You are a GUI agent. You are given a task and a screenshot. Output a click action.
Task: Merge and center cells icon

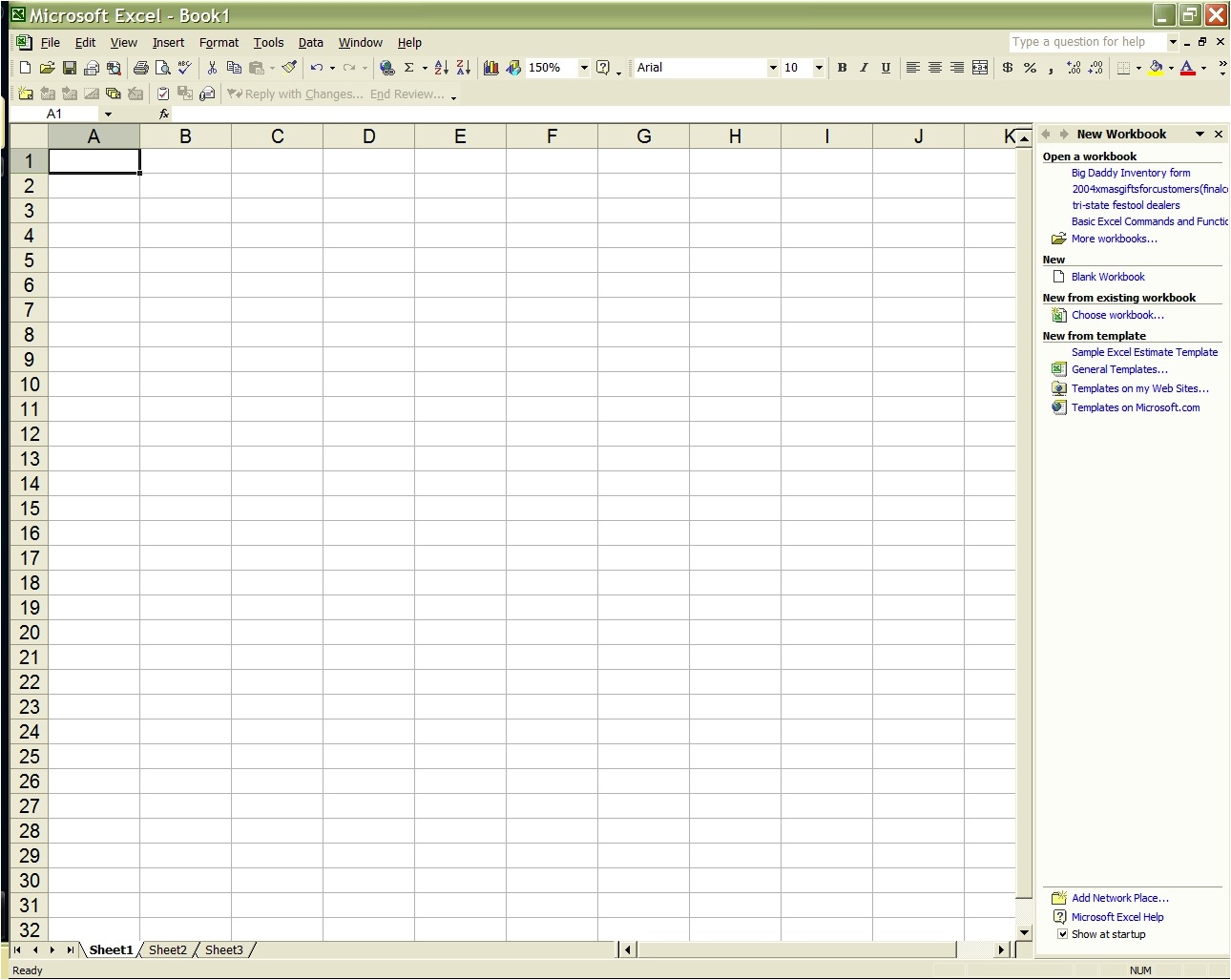(980, 68)
